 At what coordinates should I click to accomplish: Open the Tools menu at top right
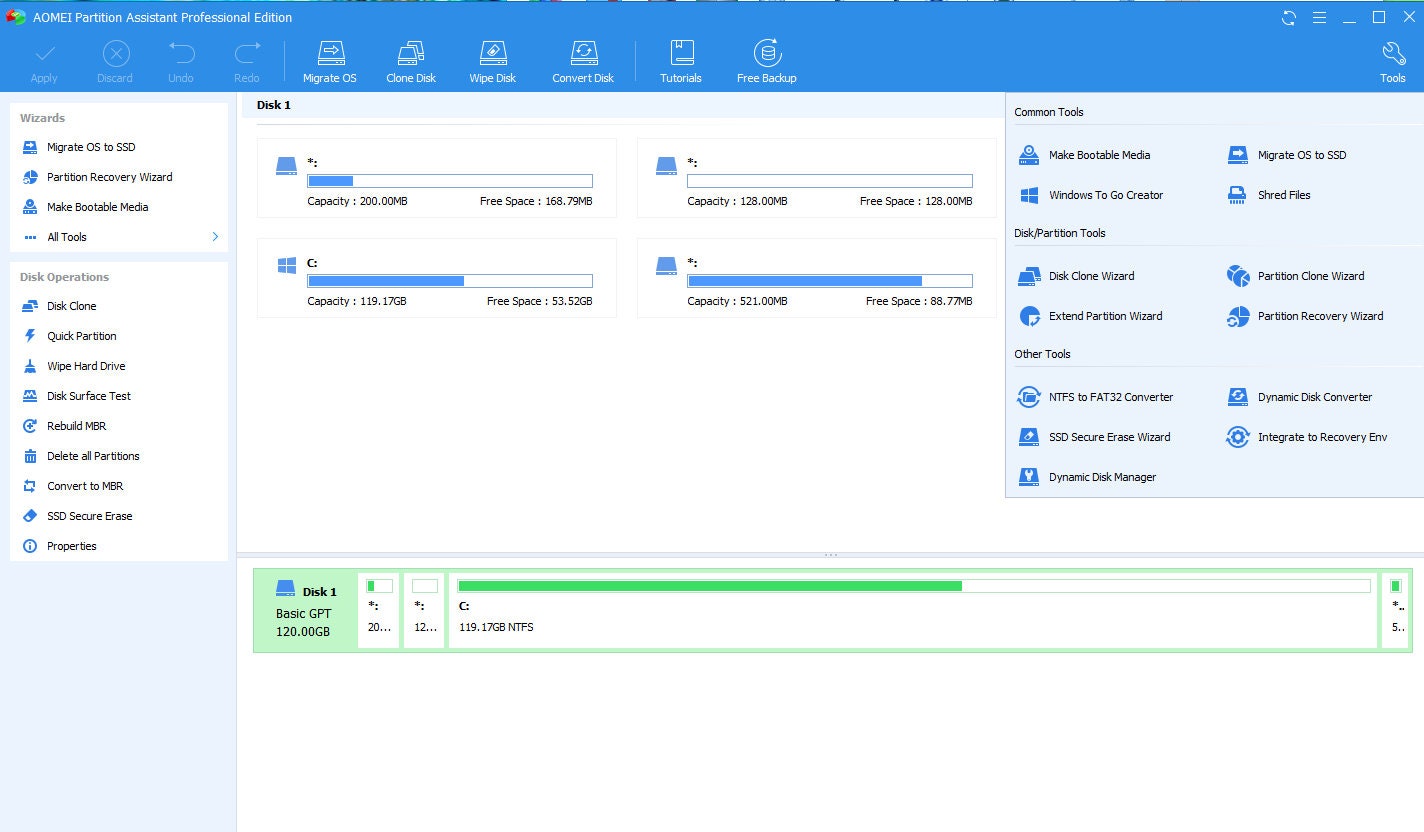[1392, 58]
